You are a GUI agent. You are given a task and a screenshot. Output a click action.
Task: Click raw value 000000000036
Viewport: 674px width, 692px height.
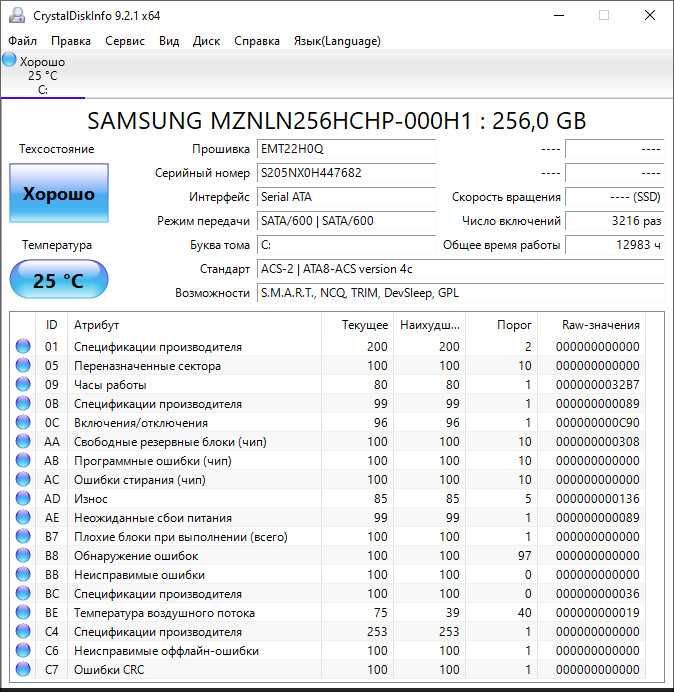point(598,594)
